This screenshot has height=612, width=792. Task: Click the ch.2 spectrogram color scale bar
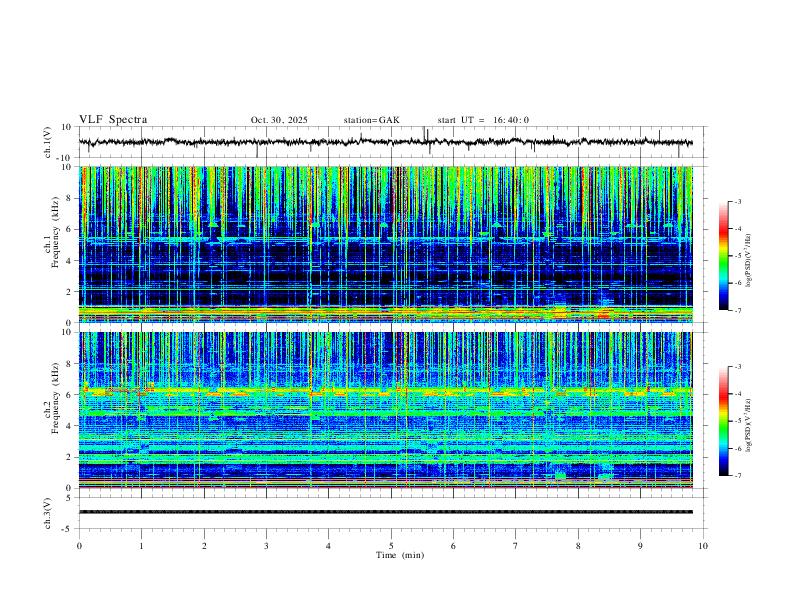pos(723,421)
